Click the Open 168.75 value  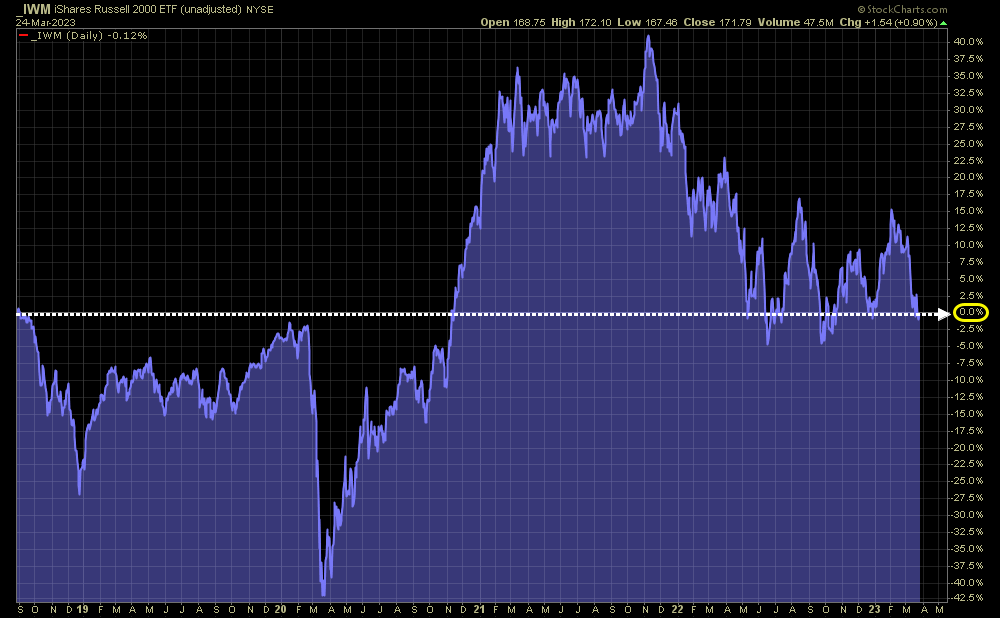pos(513,22)
